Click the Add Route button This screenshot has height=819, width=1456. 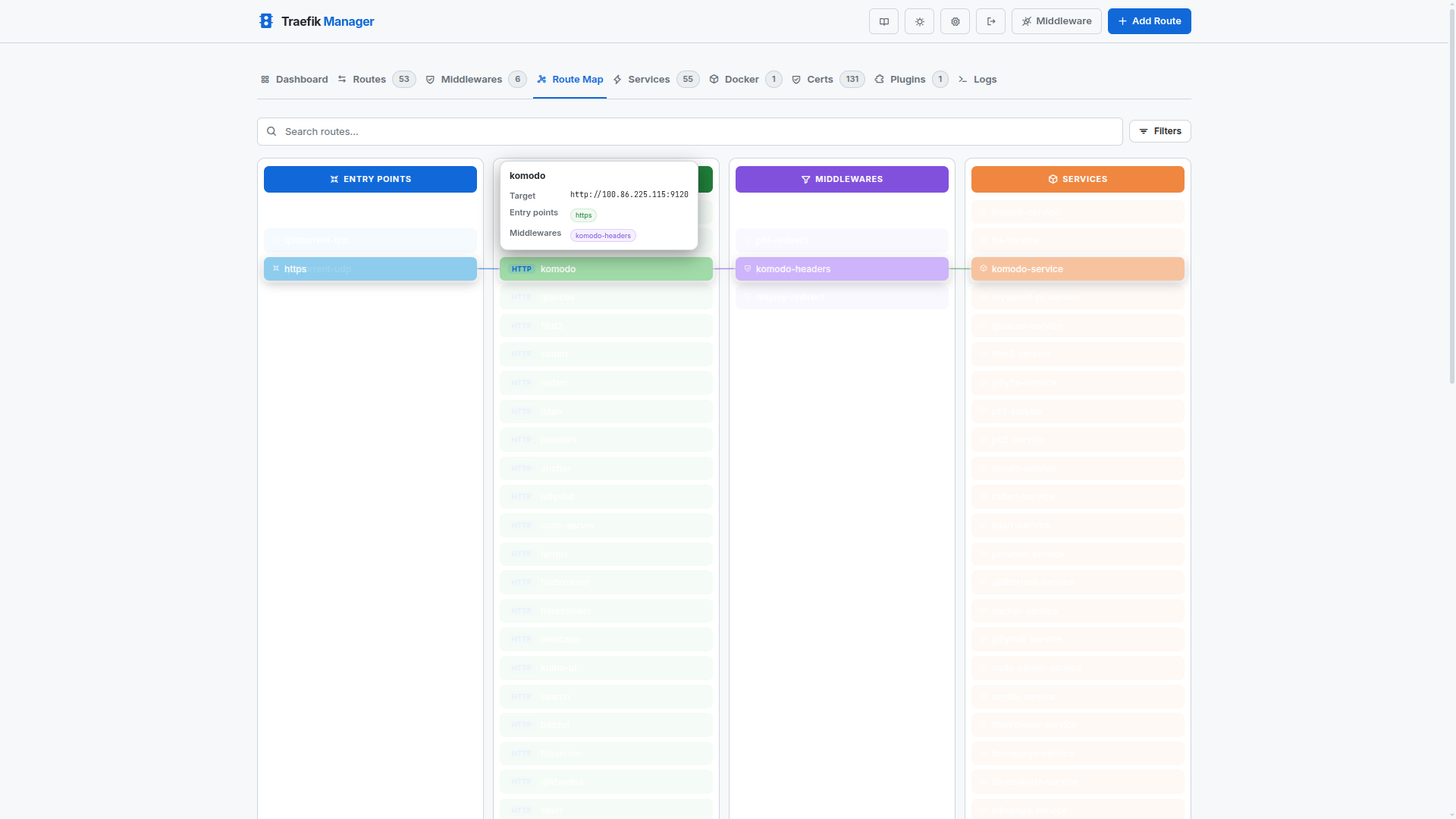(x=1149, y=21)
